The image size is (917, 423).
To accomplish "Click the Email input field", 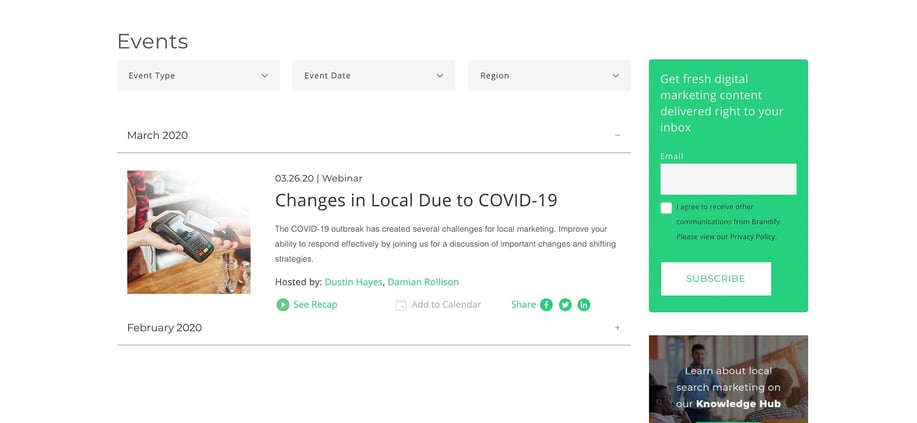I will [x=728, y=179].
